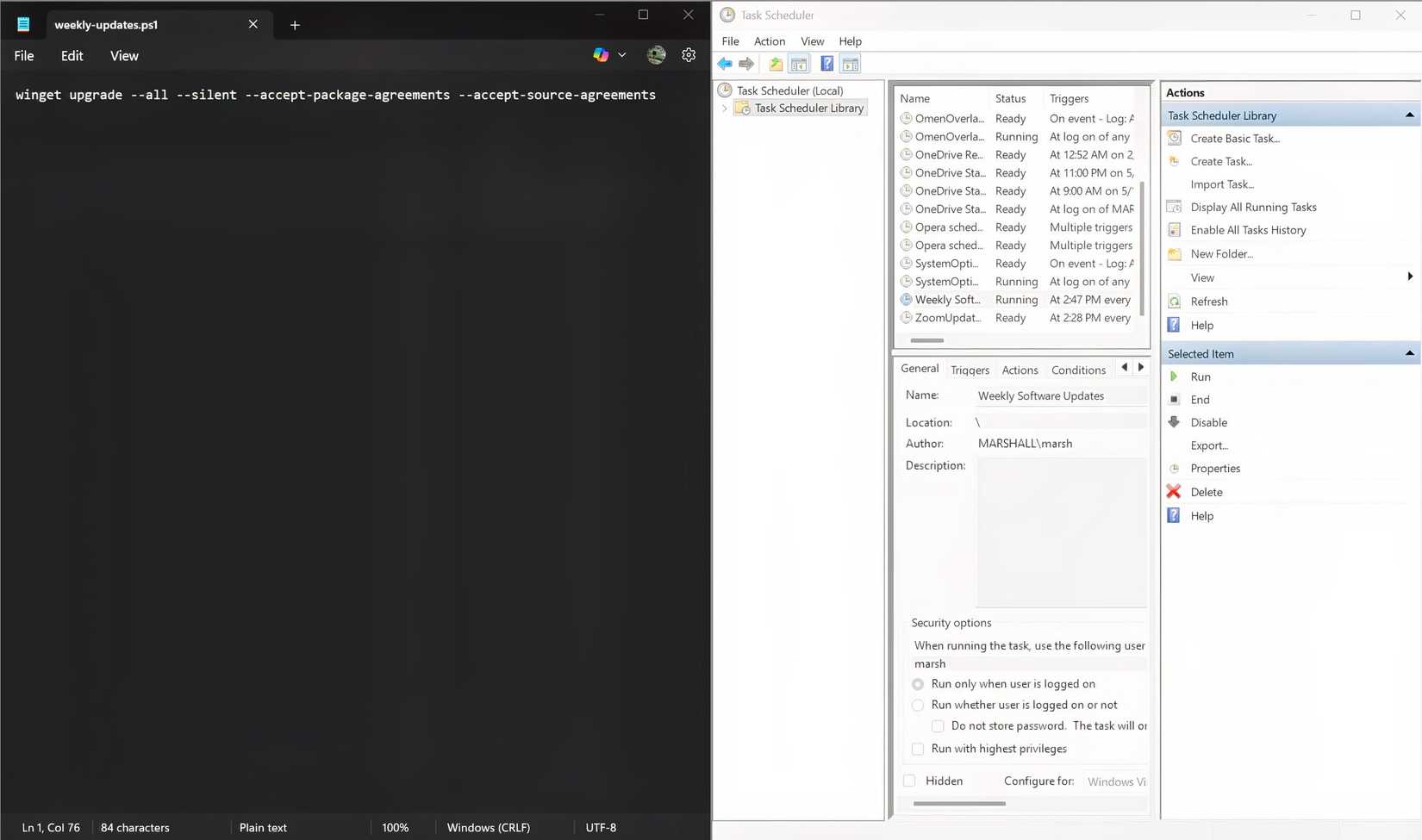Open the Copilot dropdown chevron in Notepad
1422x840 pixels.
622,55
